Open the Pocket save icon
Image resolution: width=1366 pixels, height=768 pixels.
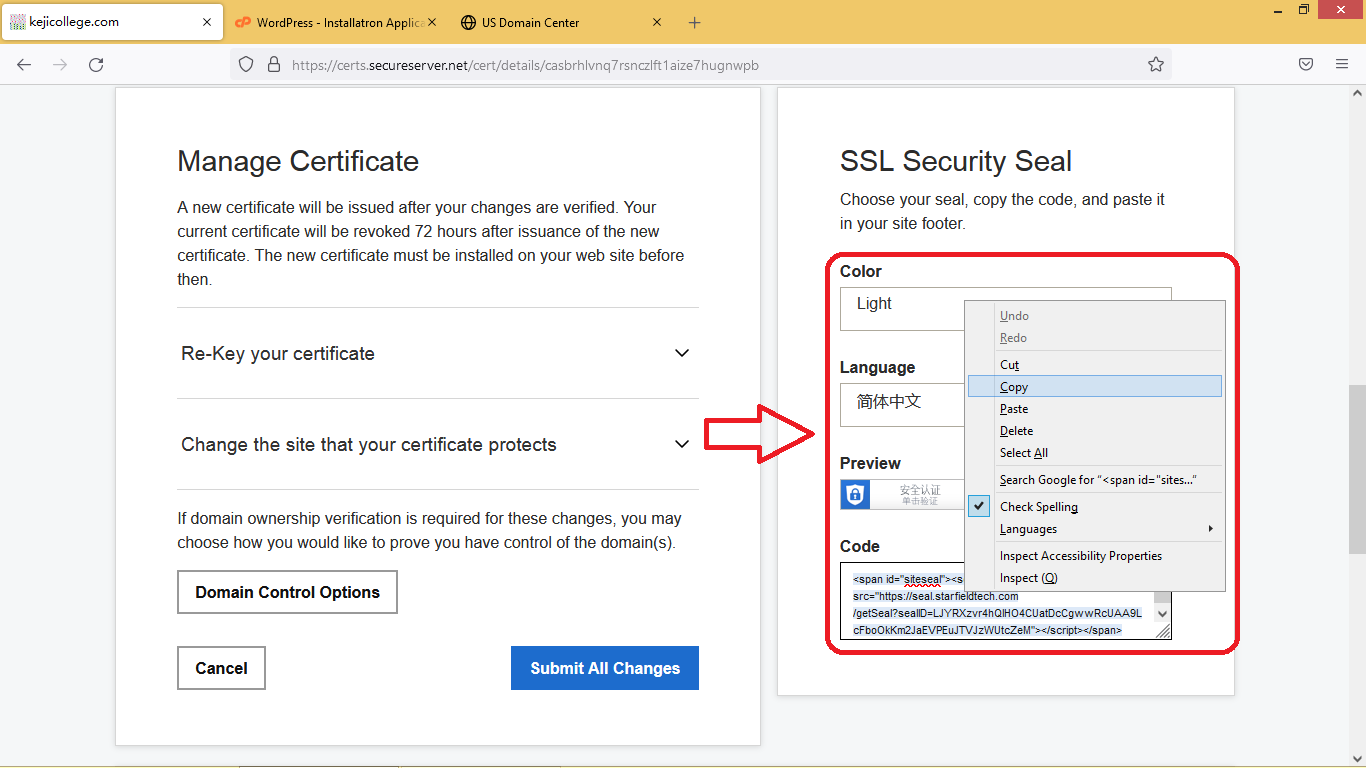pos(1306,64)
